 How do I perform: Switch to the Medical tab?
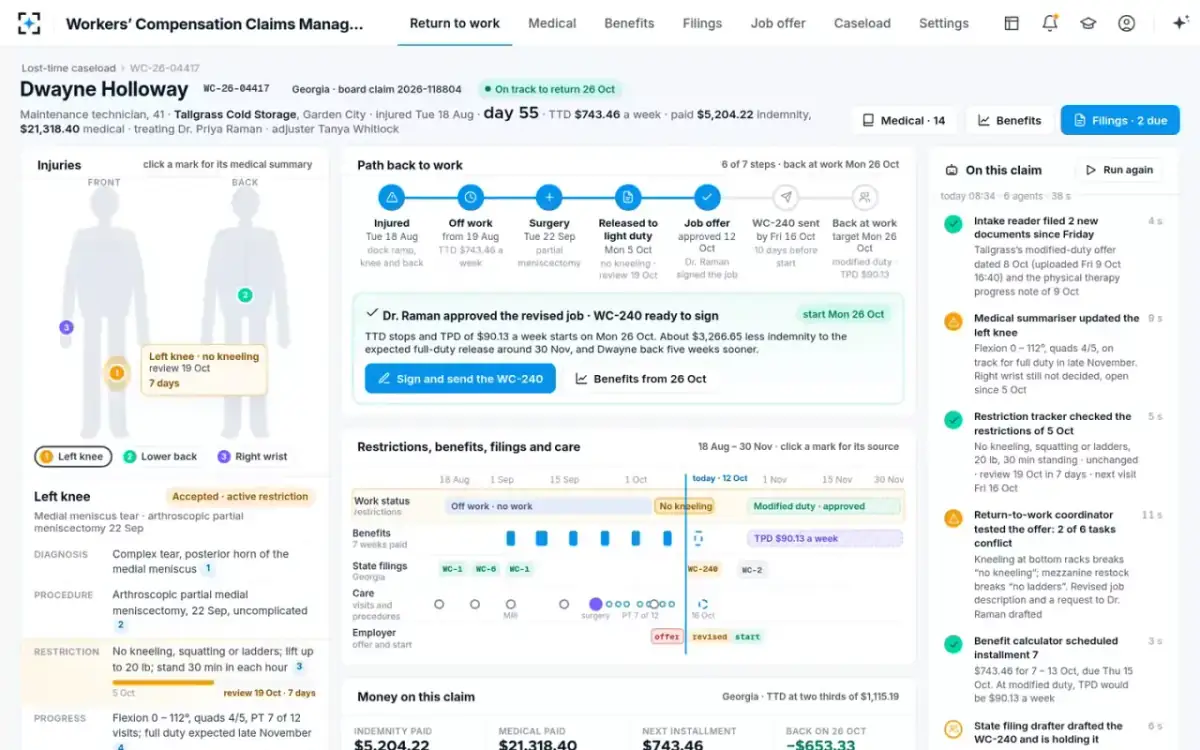[x=552, y=23]
